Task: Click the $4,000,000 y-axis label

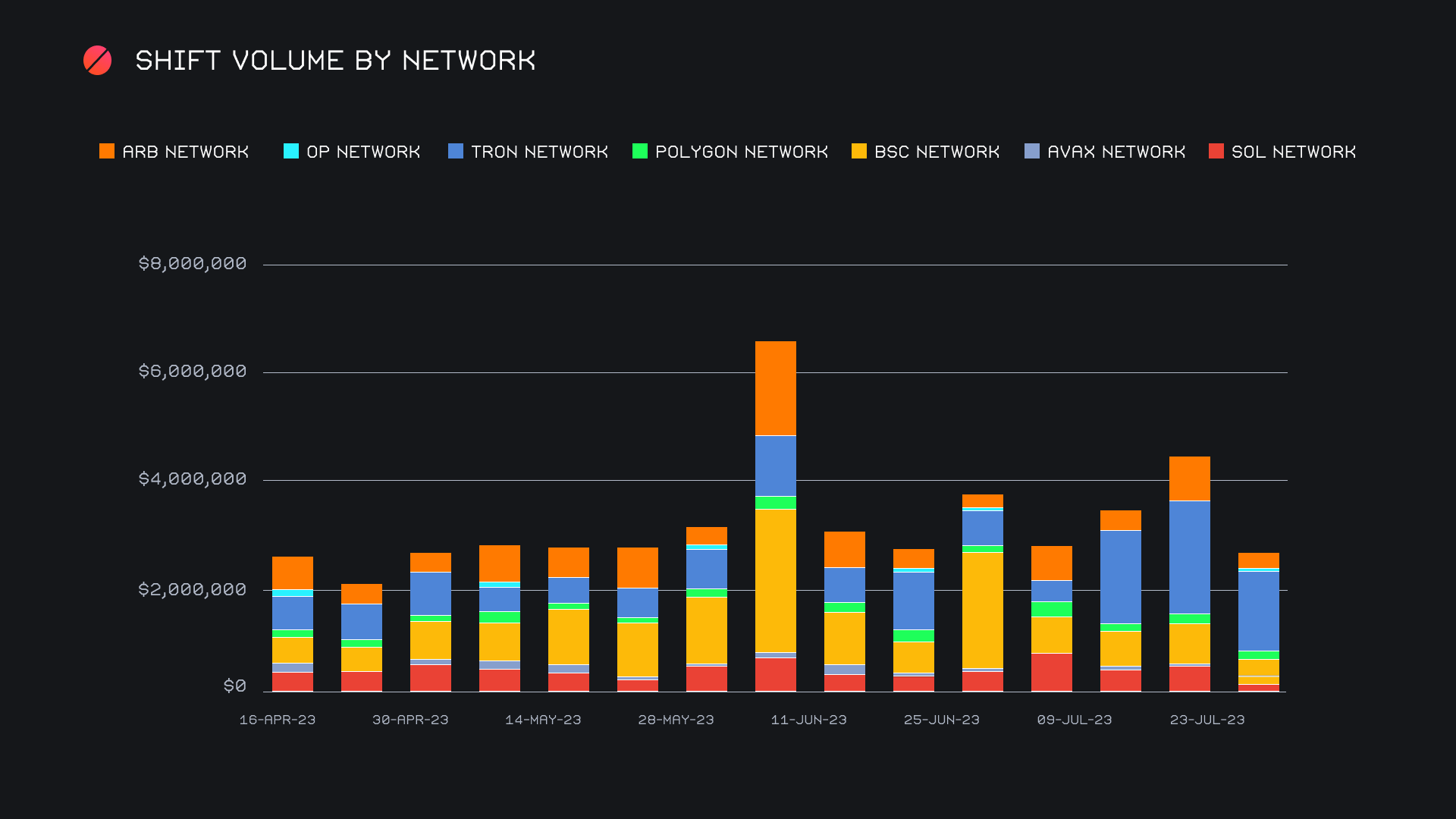Action: [x=193, y=479]
